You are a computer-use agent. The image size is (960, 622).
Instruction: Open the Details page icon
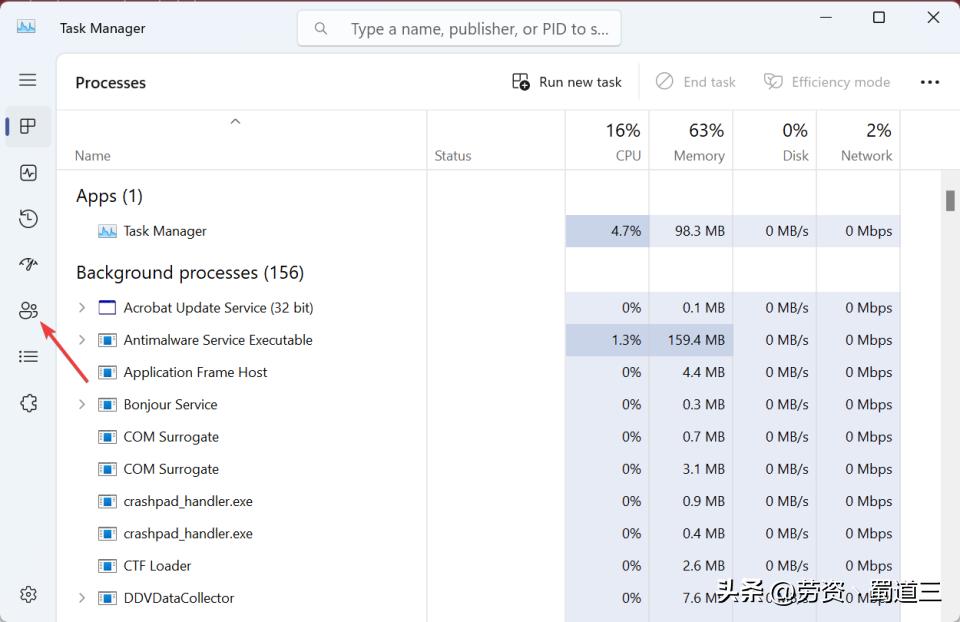coord(27,356)
